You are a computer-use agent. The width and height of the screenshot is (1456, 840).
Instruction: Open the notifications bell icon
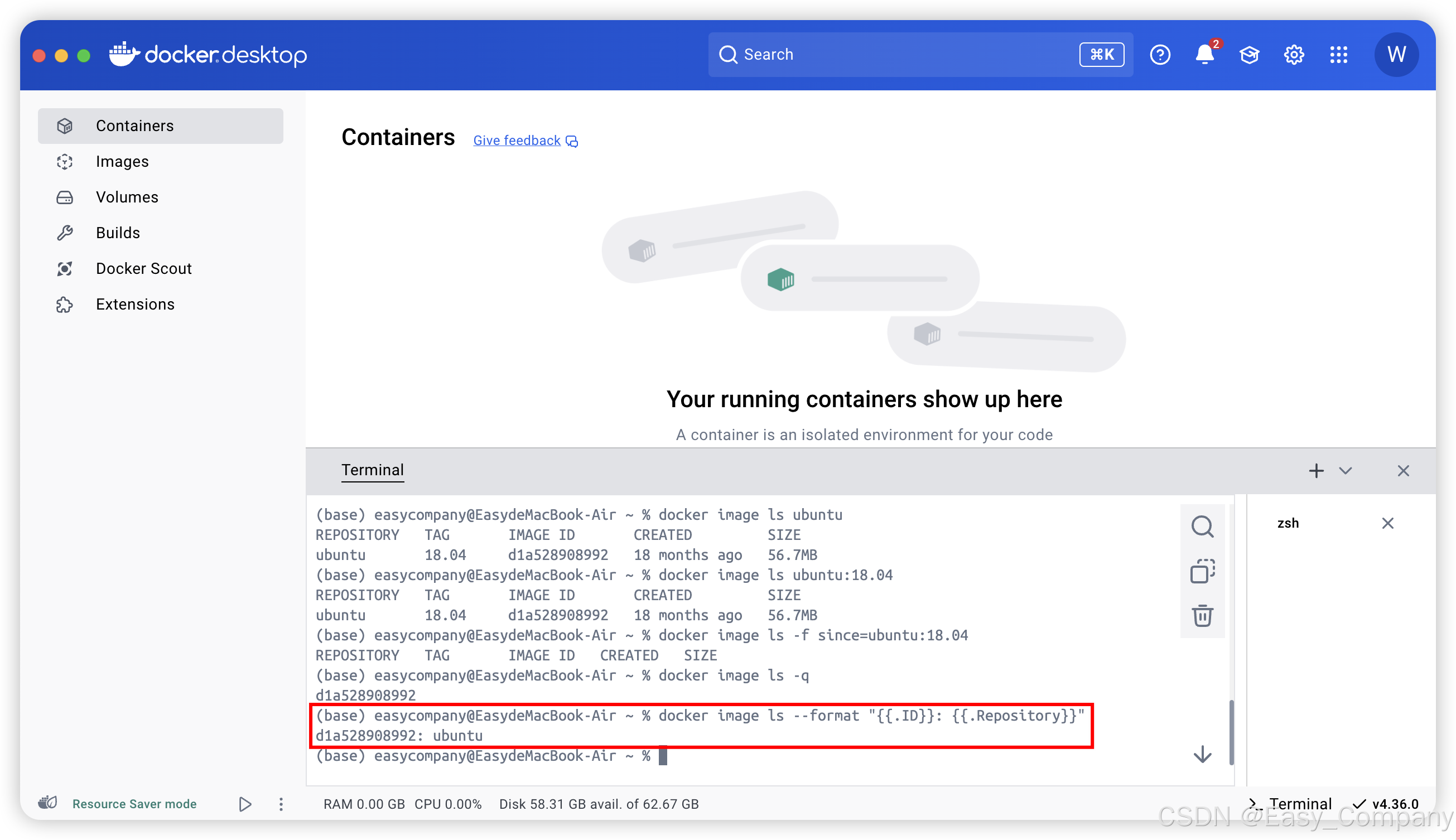pyautogui.click(x=1204, y=55)
